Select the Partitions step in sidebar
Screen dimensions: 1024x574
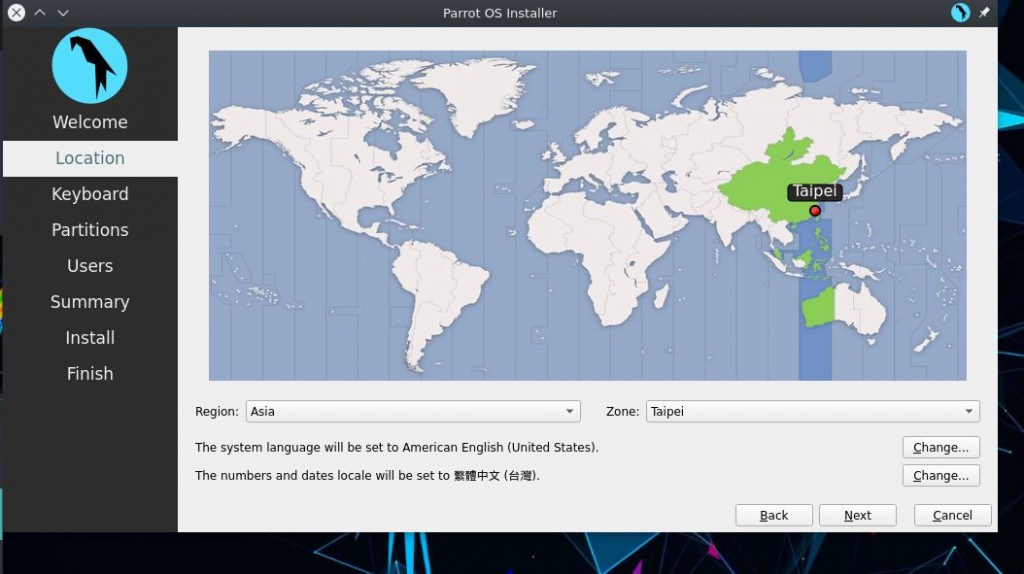point(90,230)
